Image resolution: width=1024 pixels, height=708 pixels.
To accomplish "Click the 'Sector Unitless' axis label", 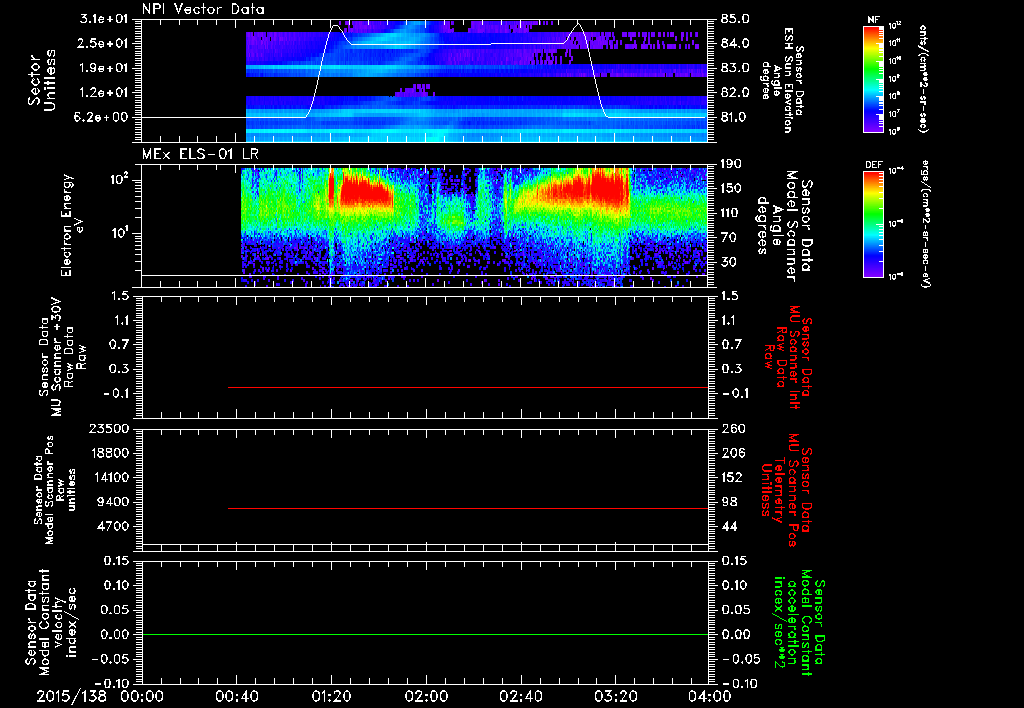I will tap(41, 80).
